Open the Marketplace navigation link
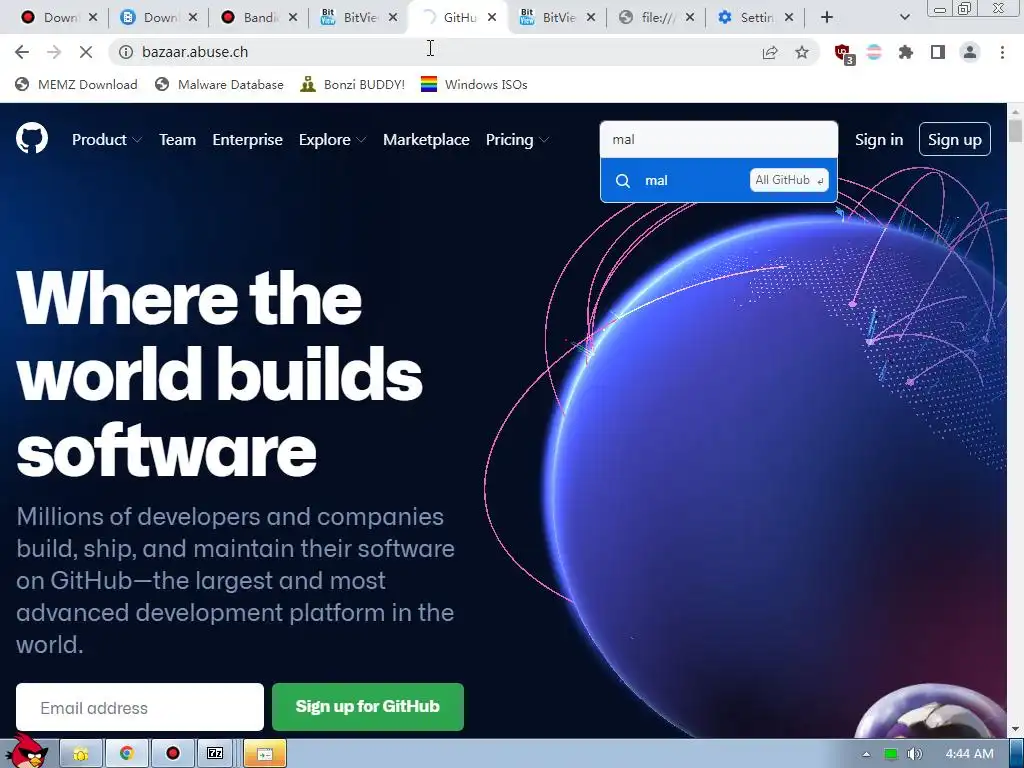1024x768 pixels. click(426, 140)
